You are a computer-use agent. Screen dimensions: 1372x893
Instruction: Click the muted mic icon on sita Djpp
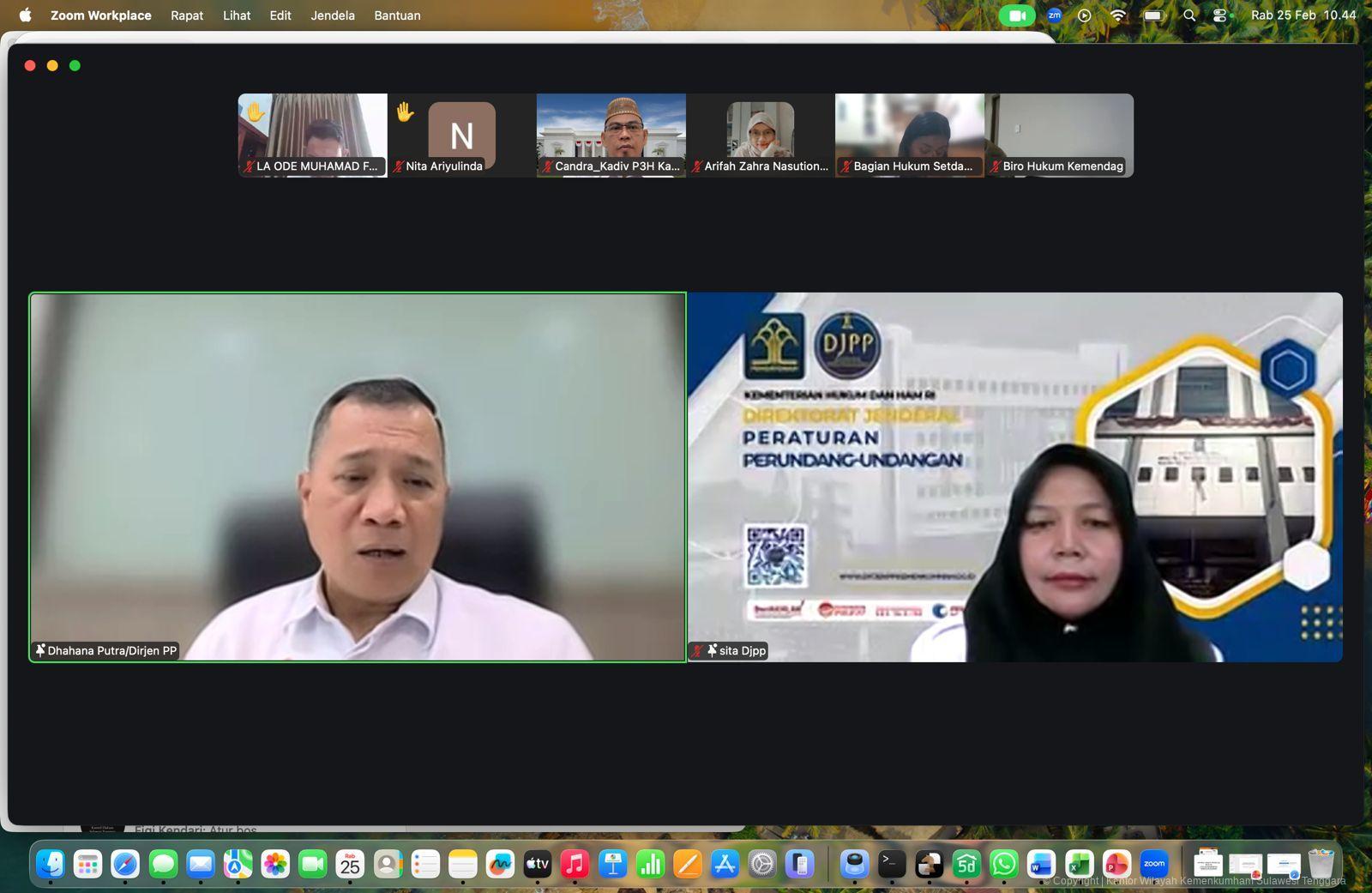697,651
